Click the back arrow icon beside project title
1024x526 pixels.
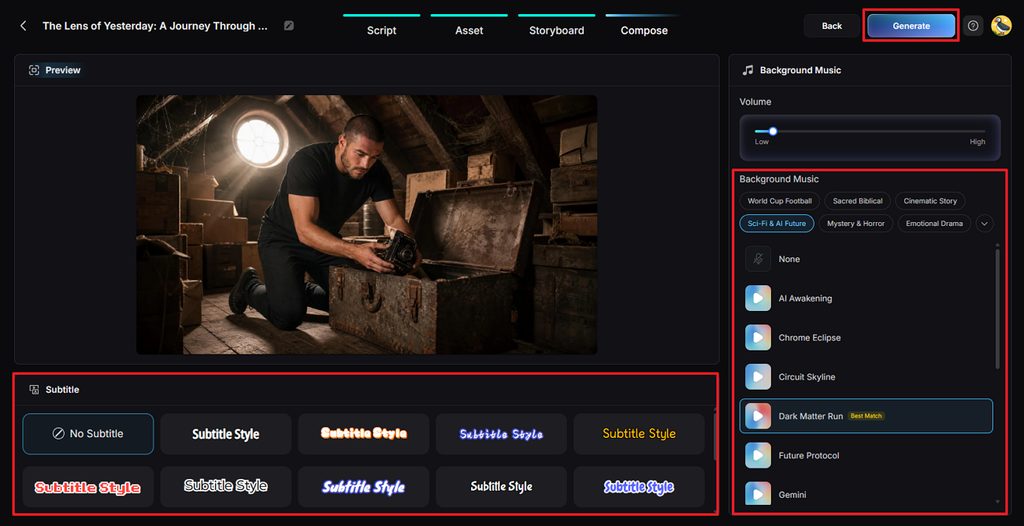tap(24, 26)
